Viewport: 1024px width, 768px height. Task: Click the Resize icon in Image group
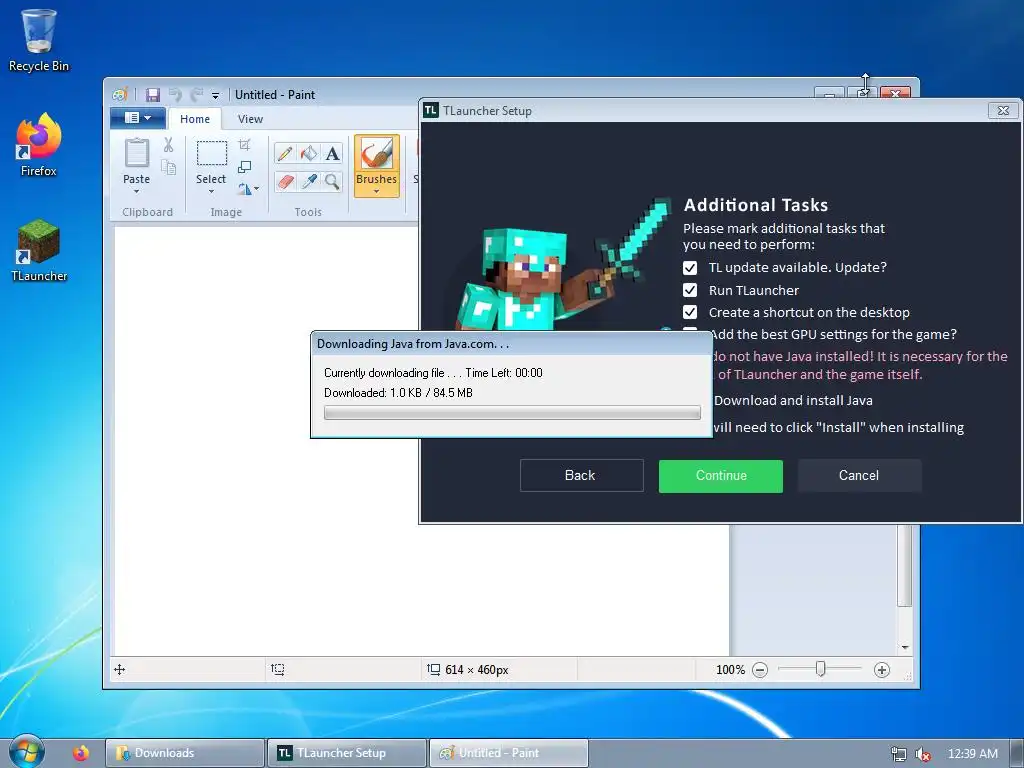(244, 167)
